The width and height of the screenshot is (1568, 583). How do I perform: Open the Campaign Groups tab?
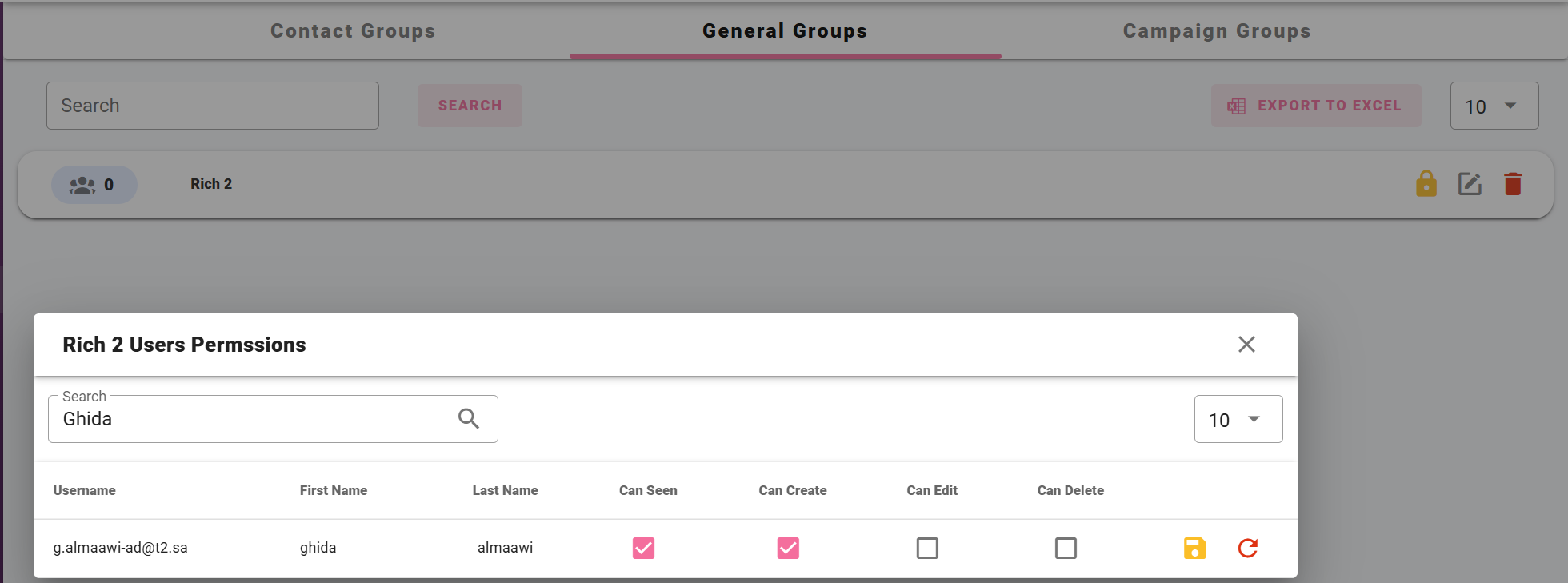coord(1217,31)
